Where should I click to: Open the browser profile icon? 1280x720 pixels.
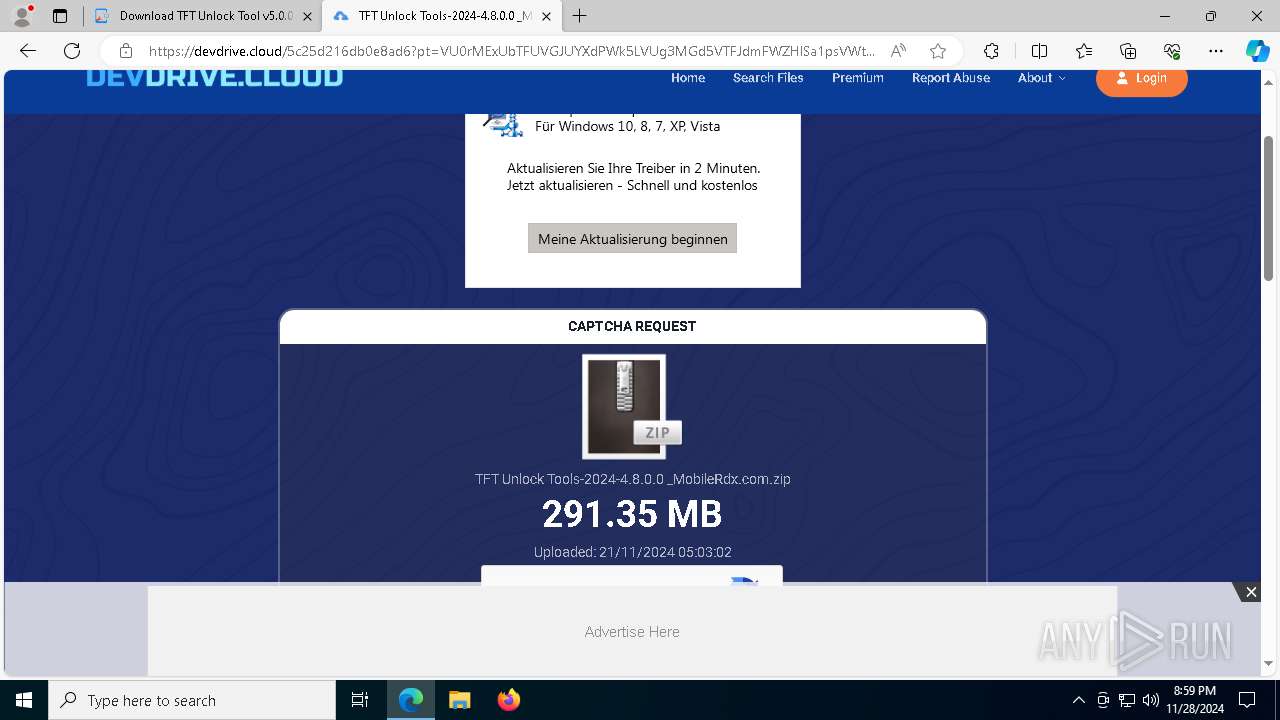click(x=21, y=16)
